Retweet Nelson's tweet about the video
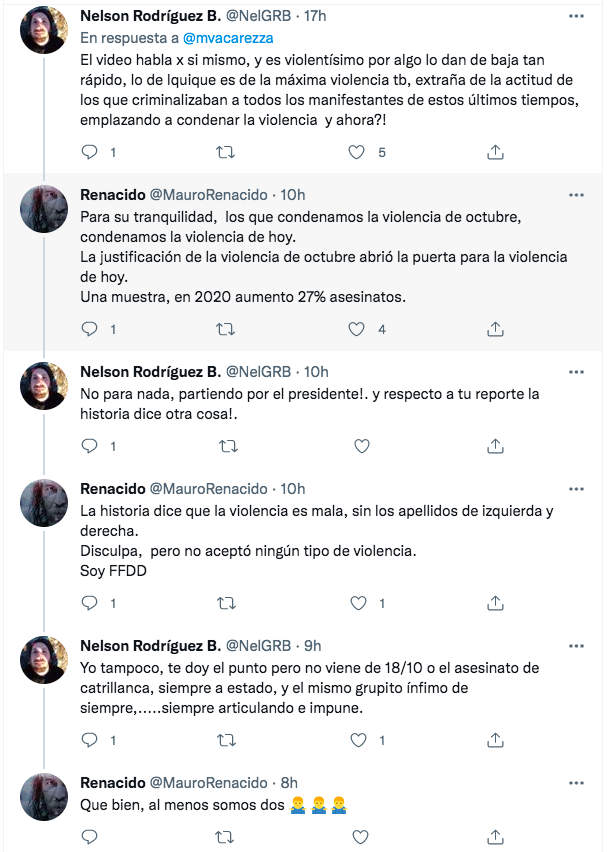Screen dimensions: 607x852 tap(226, 152)
